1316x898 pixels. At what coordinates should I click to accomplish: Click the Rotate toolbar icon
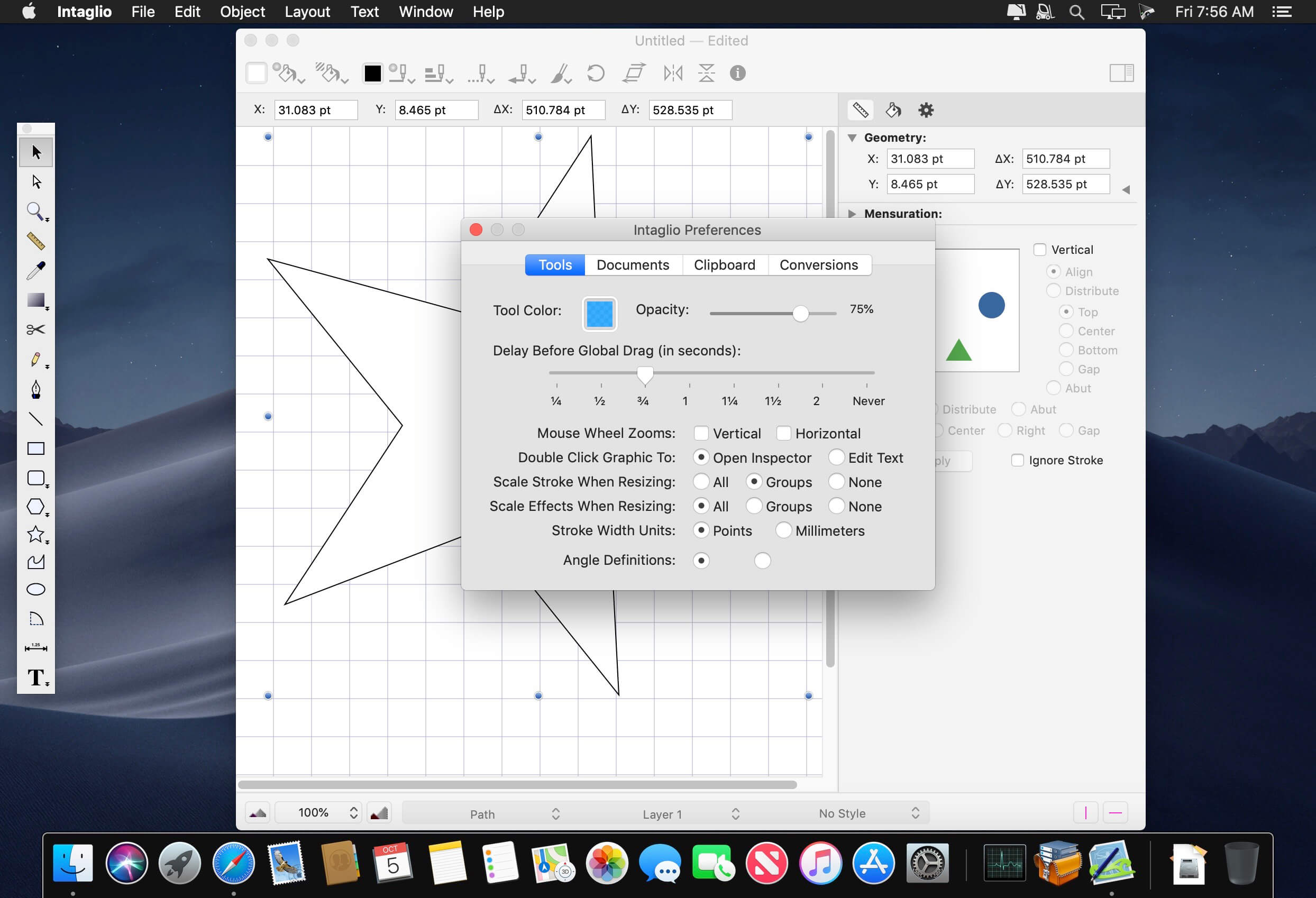[596, 73]
